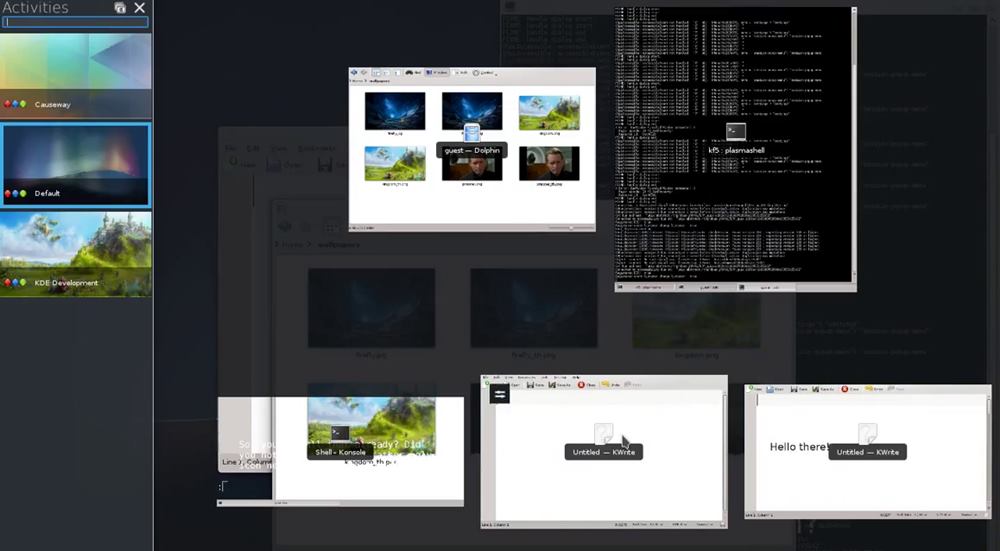Screen dimensions: 1000x551
Task: Click the back arrow in Dolphin toolbar
Action: coord(354,73)
